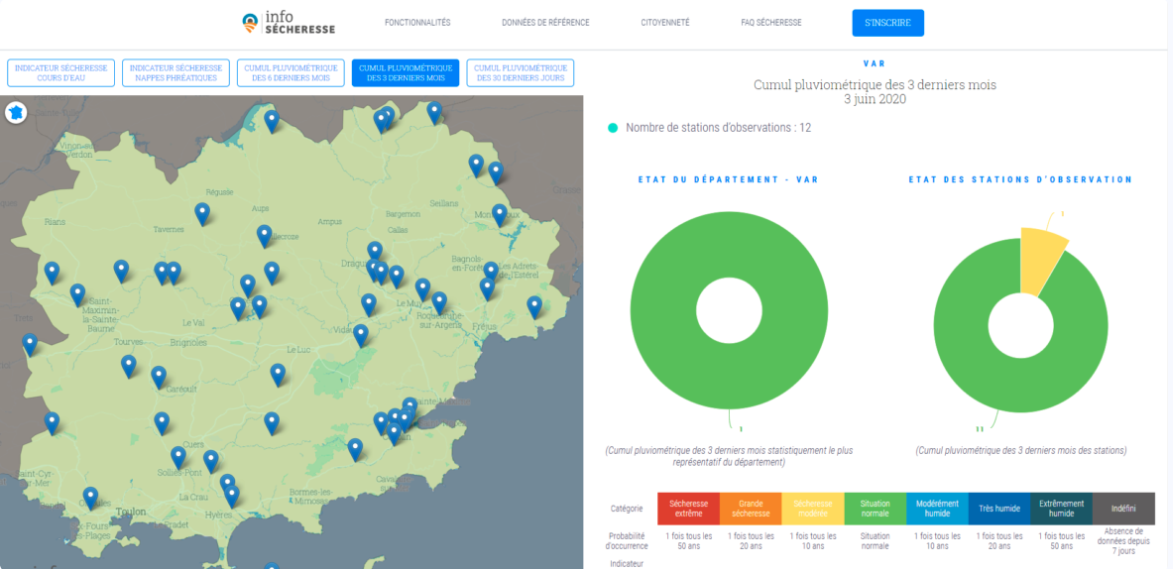Open FAQ Sécheresse

point(771,22)
